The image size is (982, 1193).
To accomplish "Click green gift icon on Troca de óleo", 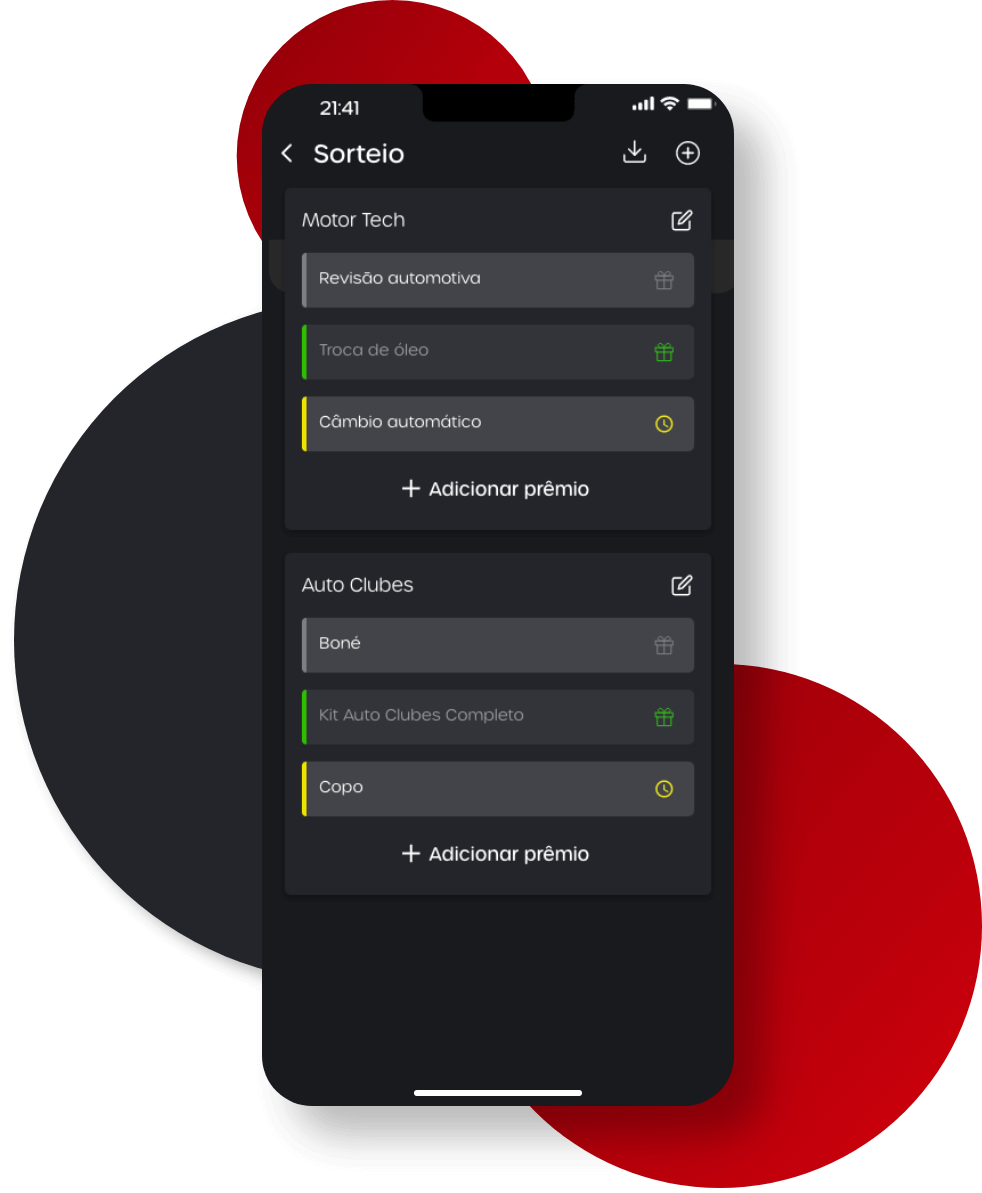I will 664,352.
